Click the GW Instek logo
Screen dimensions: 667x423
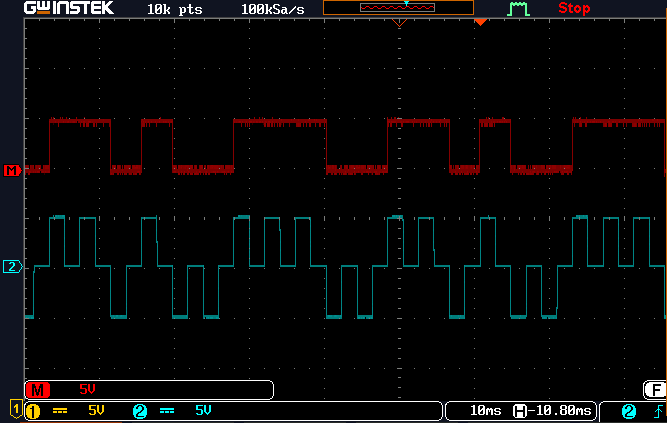click(x=69, y=8)
